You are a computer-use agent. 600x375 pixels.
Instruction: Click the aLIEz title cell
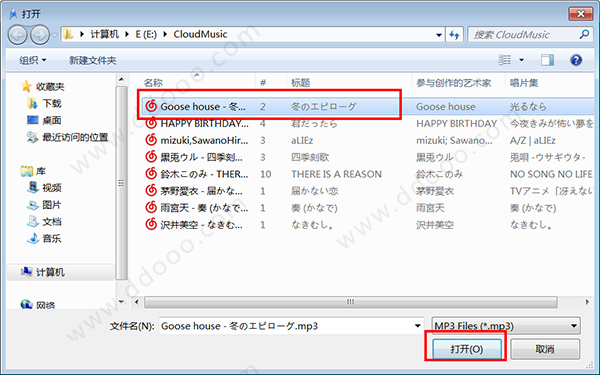coord(302,140)
